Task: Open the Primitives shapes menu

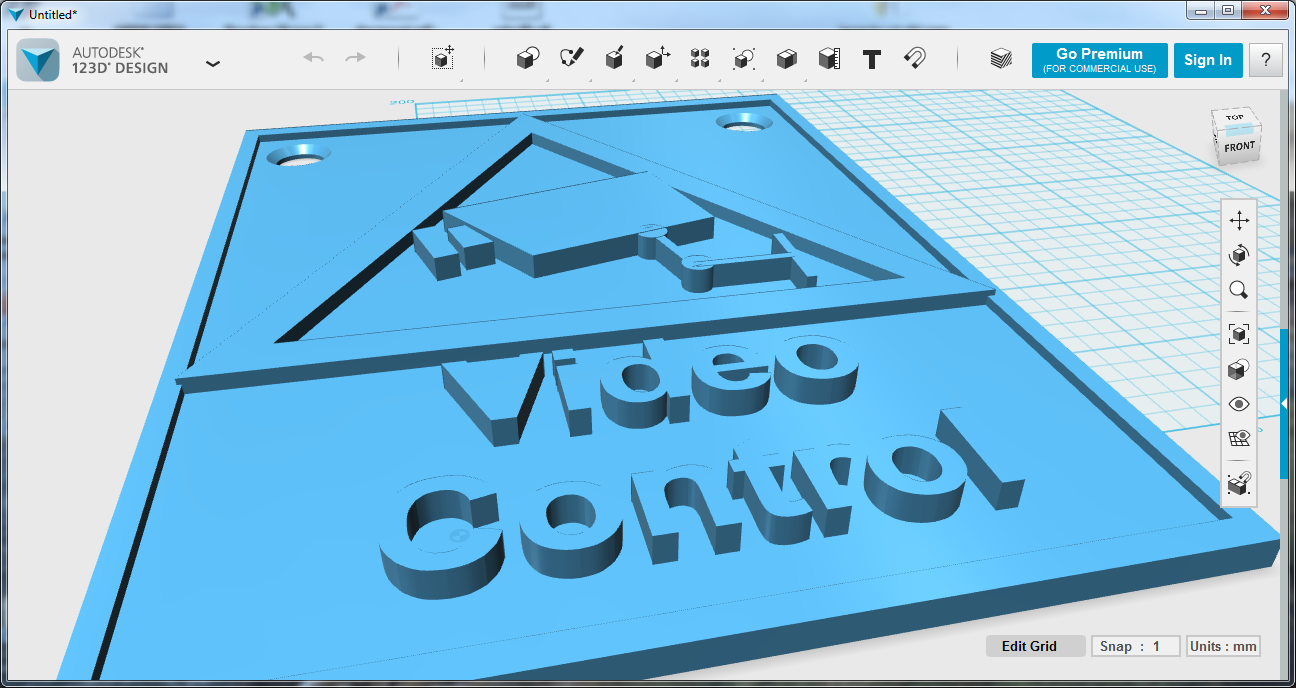Action: pyautogui.click(x=528, y=59)
